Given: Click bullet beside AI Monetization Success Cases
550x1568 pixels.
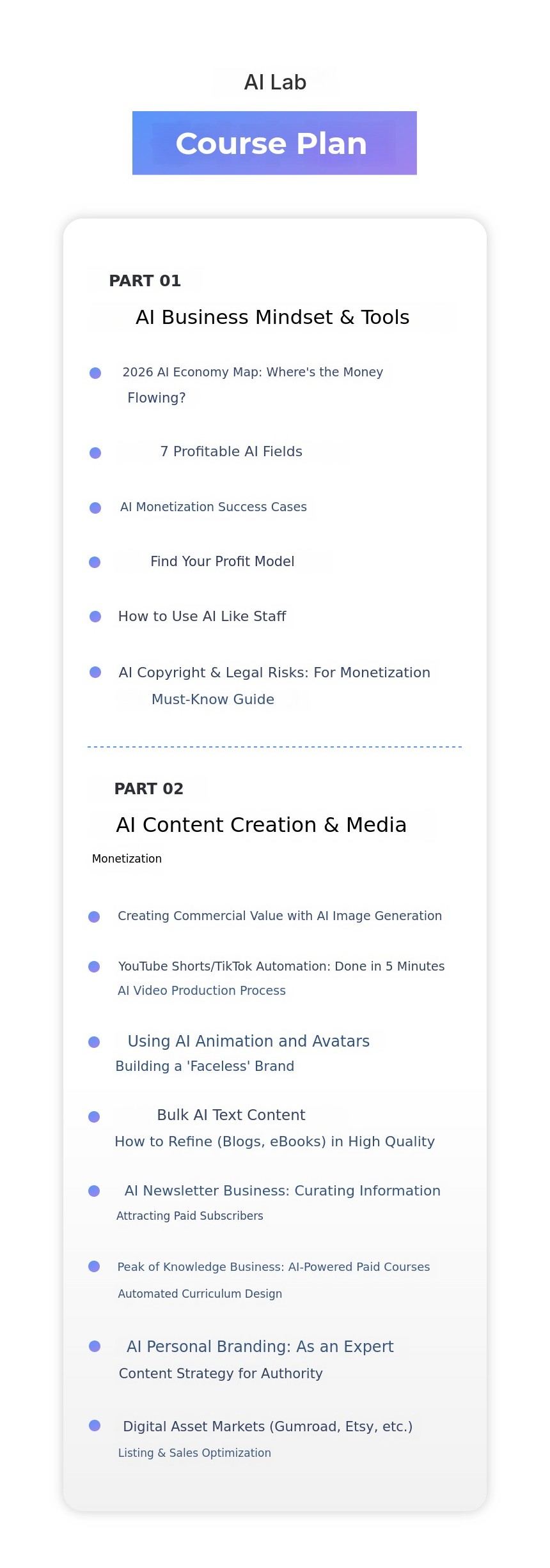Looking at the screenshot, I should coord(95,508).
